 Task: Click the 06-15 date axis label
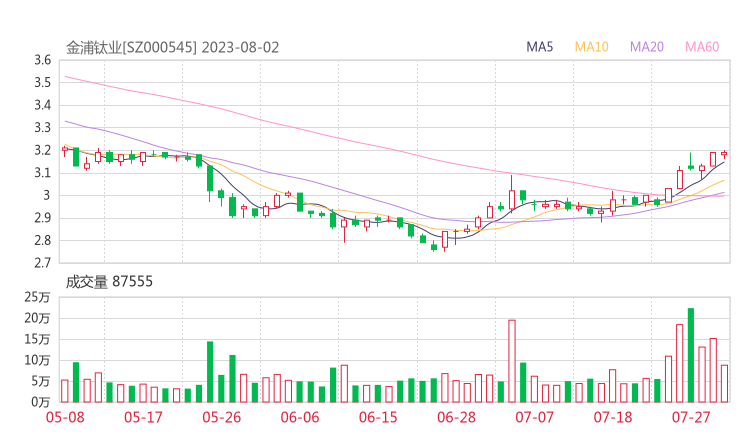pyautogui.click(x=378, y=417)
